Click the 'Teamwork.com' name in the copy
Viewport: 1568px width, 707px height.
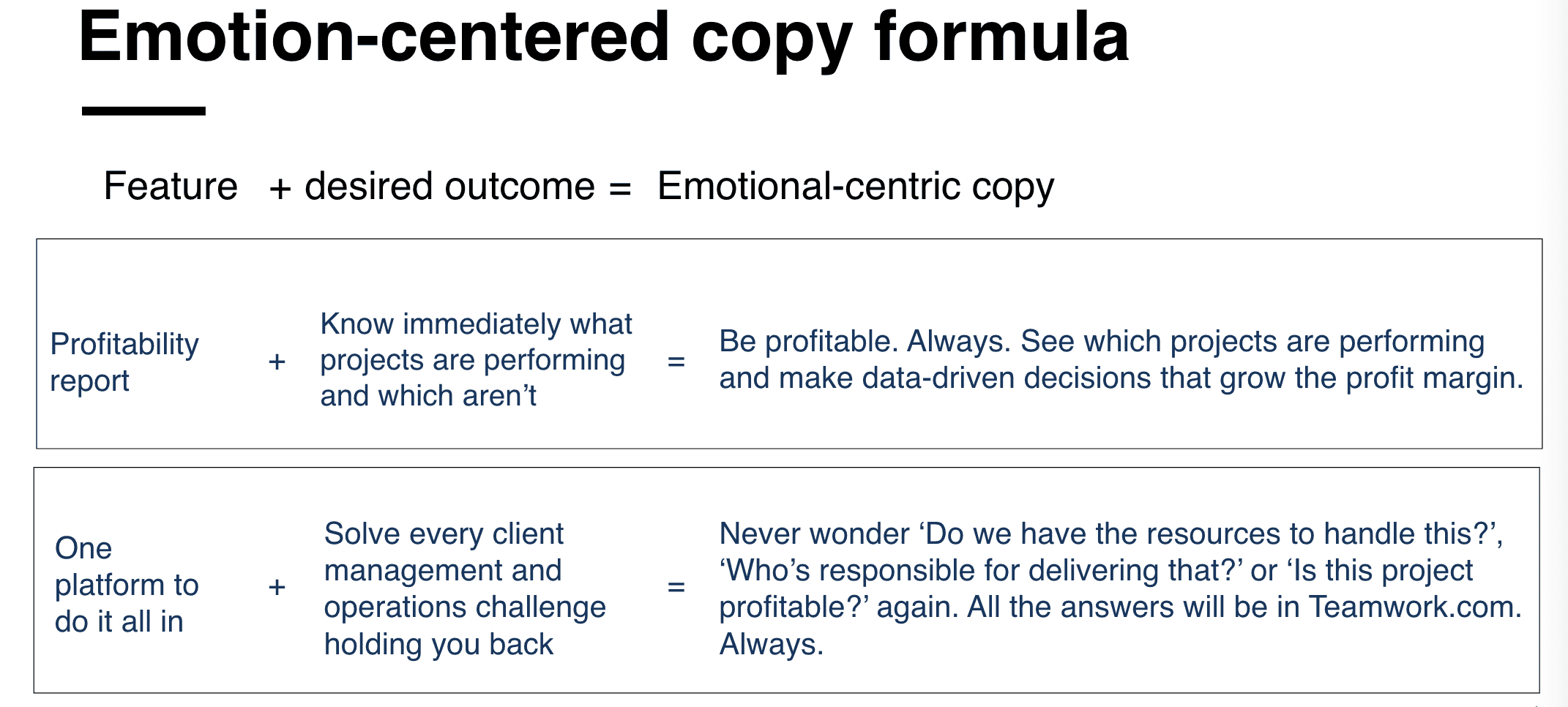[1413, 607]
